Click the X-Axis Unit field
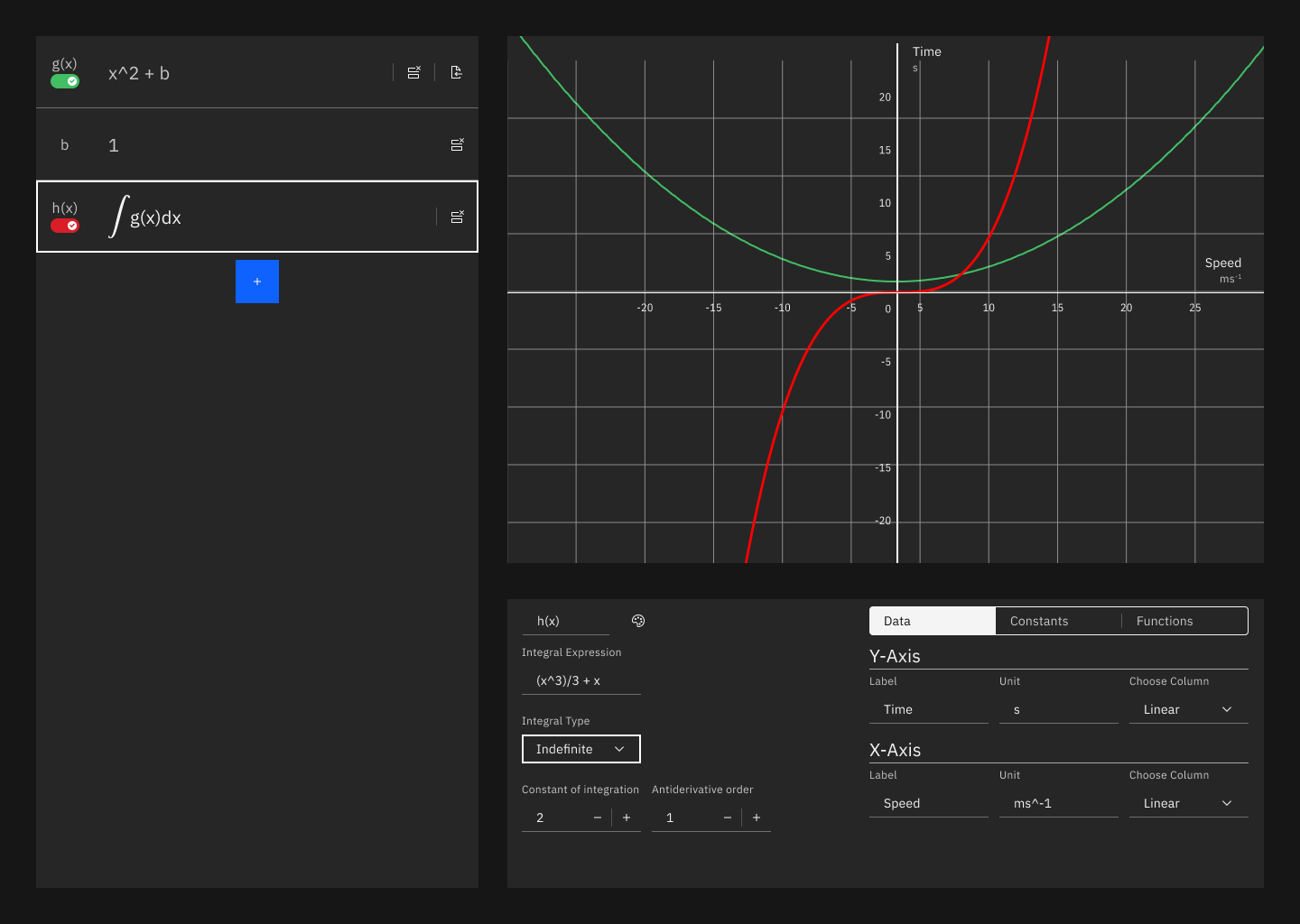This screenshot has height=924, width=1300. coord(1058,803)
